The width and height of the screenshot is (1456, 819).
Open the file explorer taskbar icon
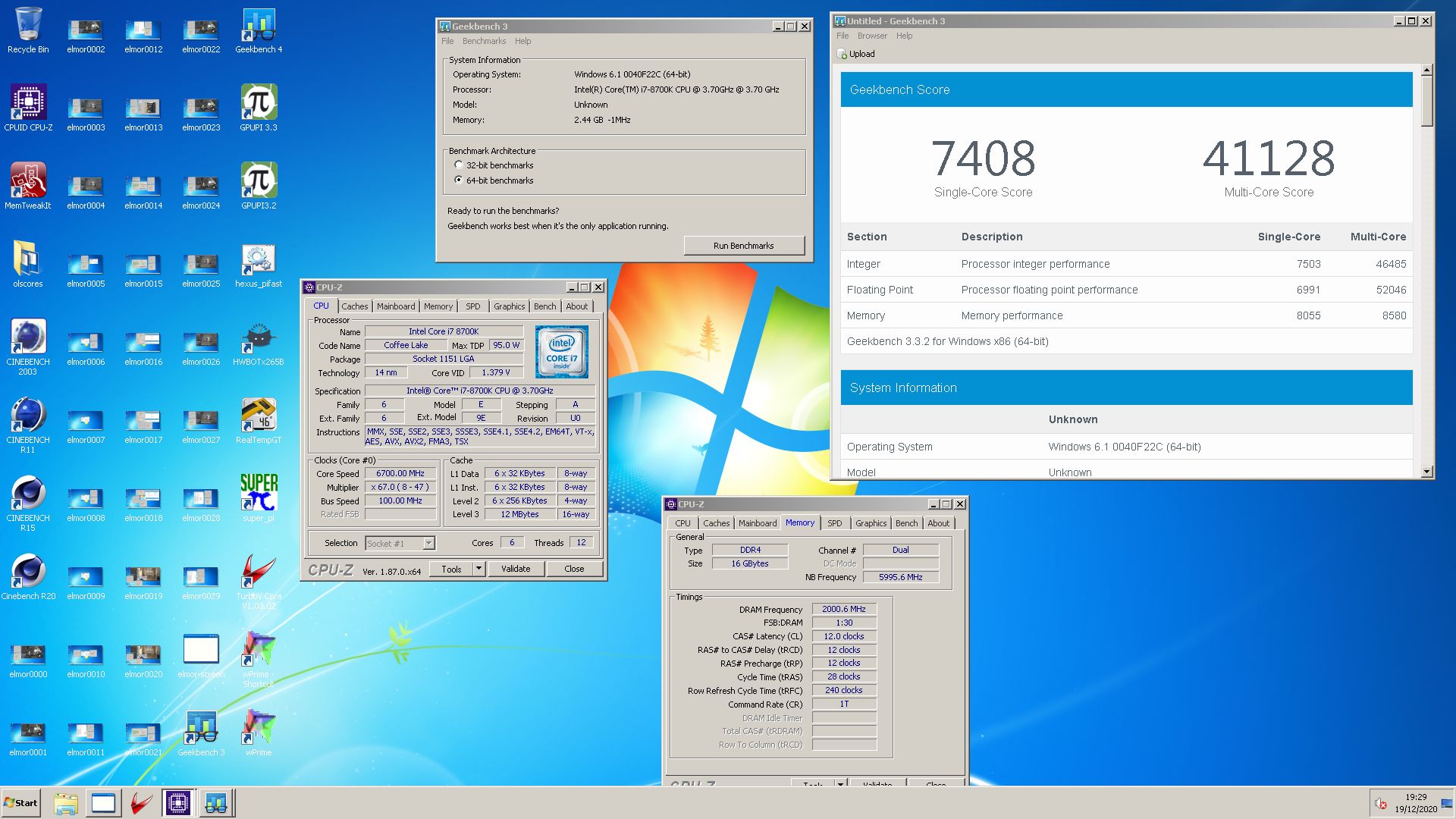[x=66, y=803]
